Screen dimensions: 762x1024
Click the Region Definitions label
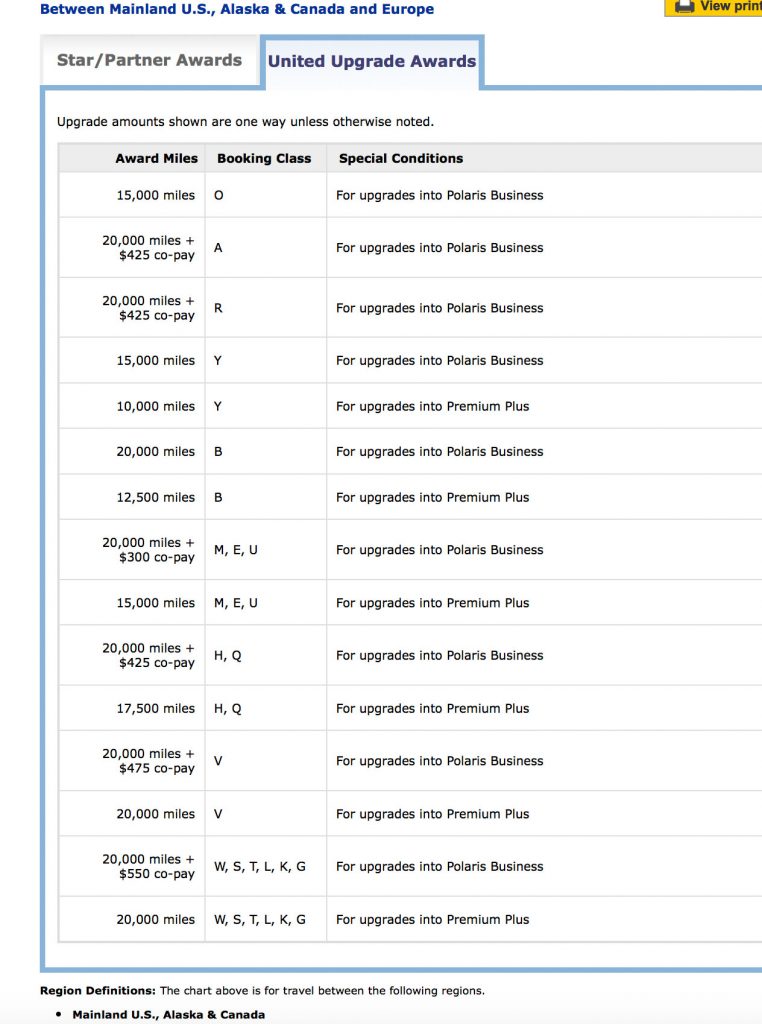[98, 991]
